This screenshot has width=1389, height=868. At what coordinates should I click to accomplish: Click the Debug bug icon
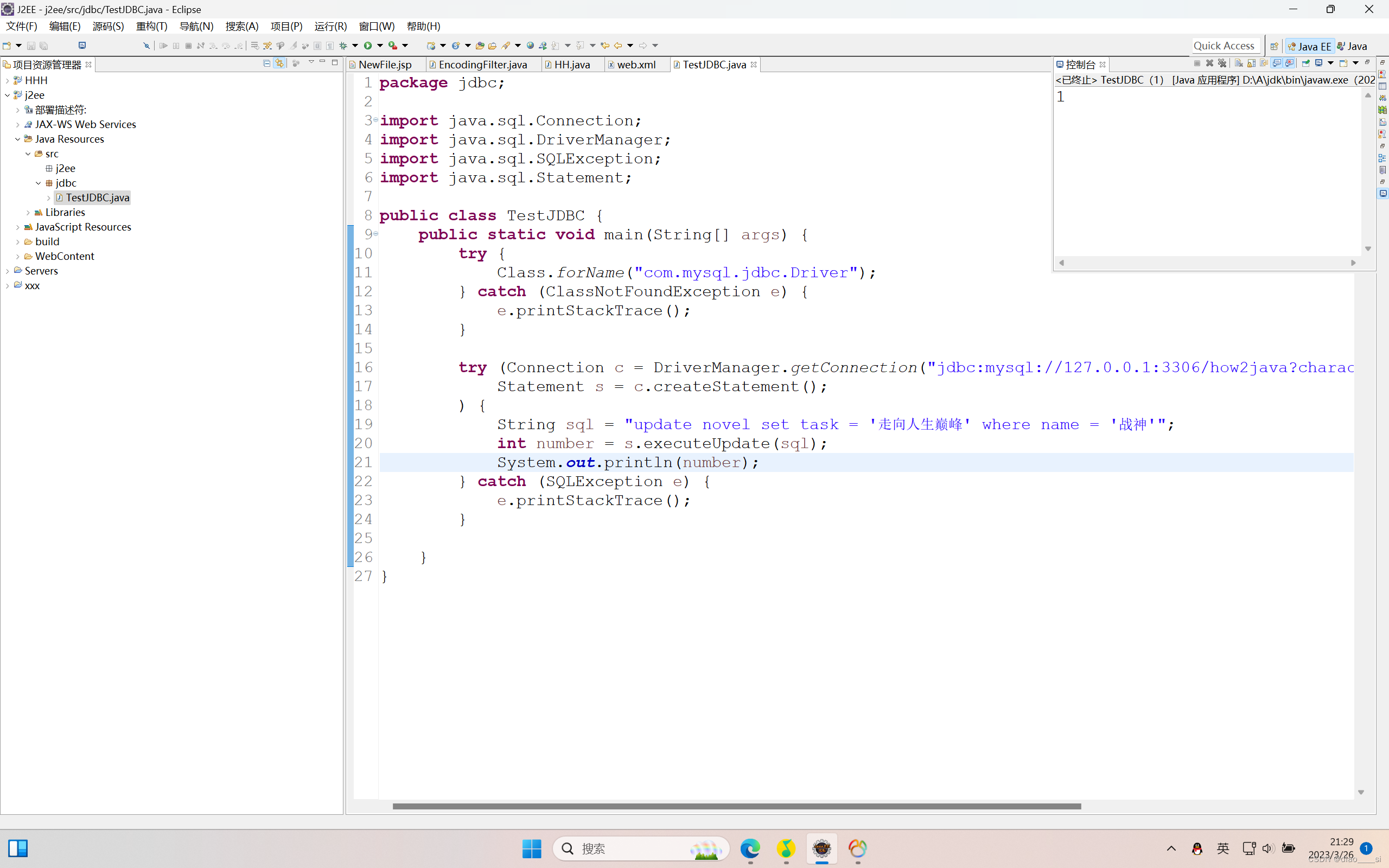point(343,46)
